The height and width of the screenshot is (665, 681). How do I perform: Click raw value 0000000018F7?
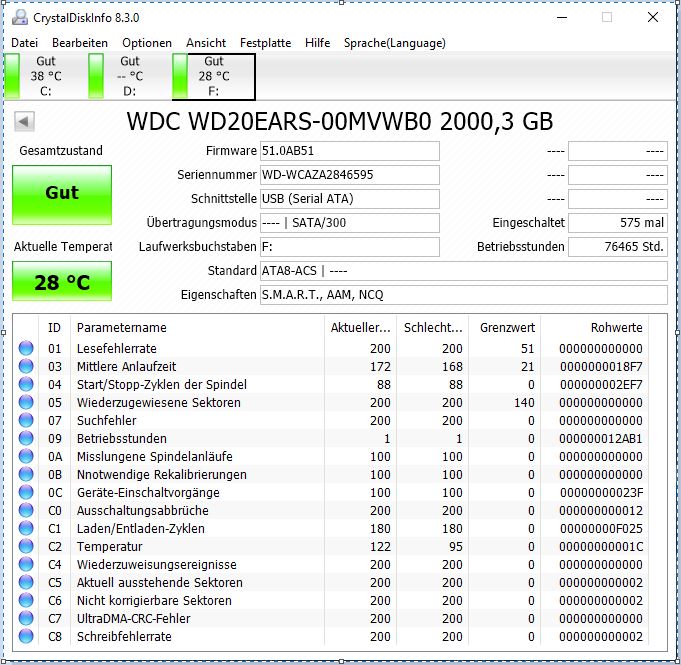pos(601,367)
